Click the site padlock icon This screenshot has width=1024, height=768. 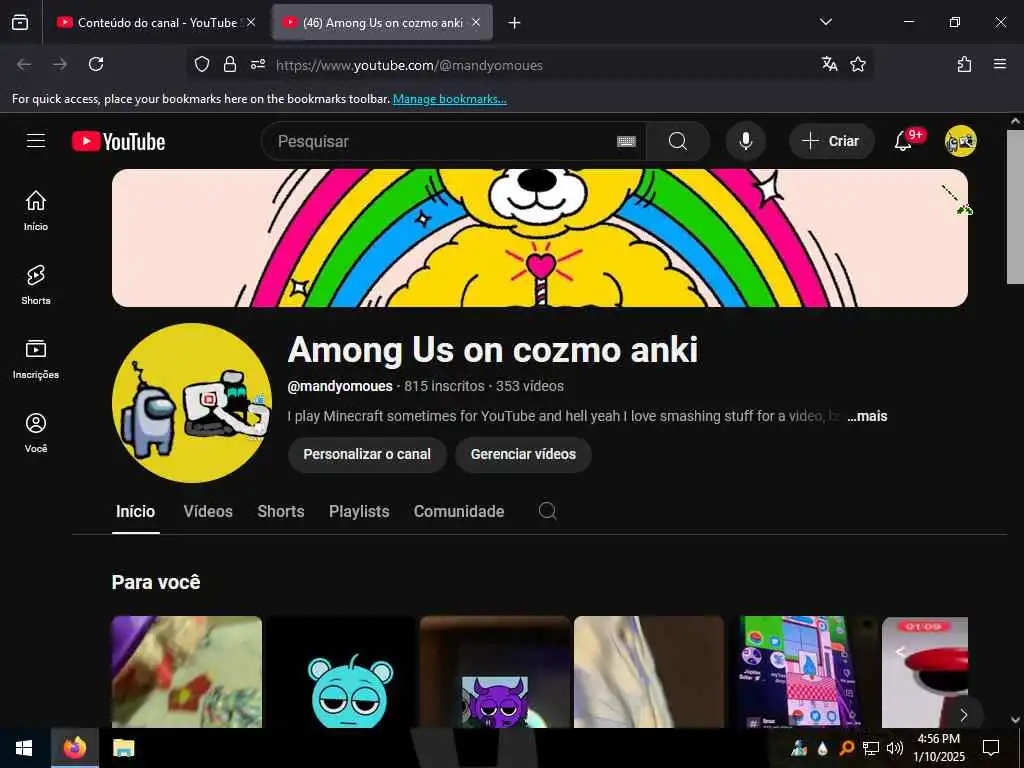tap(230, 64)
